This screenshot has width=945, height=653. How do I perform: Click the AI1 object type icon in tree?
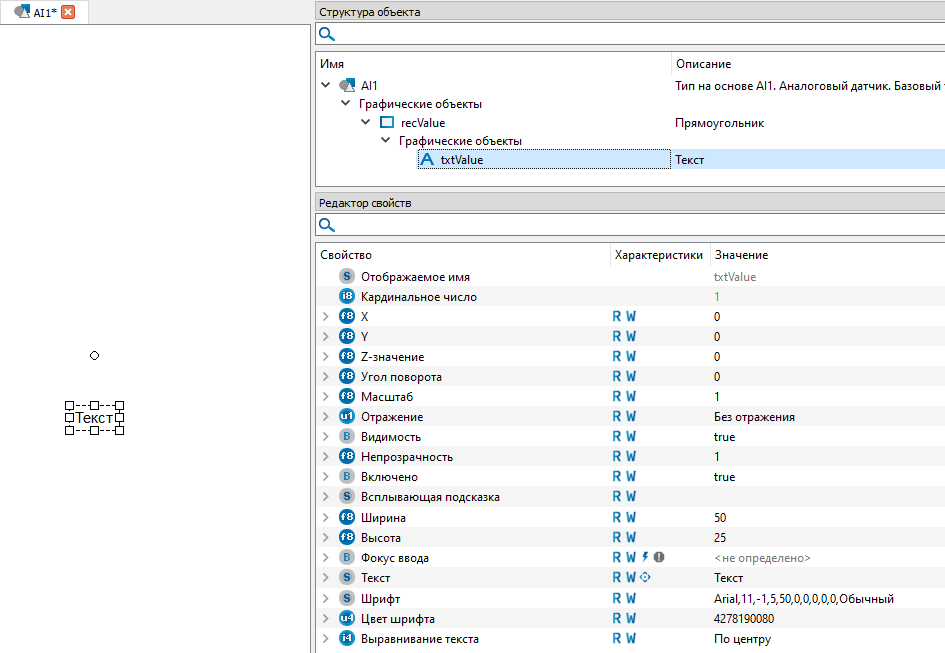click(x=347, y=86)
